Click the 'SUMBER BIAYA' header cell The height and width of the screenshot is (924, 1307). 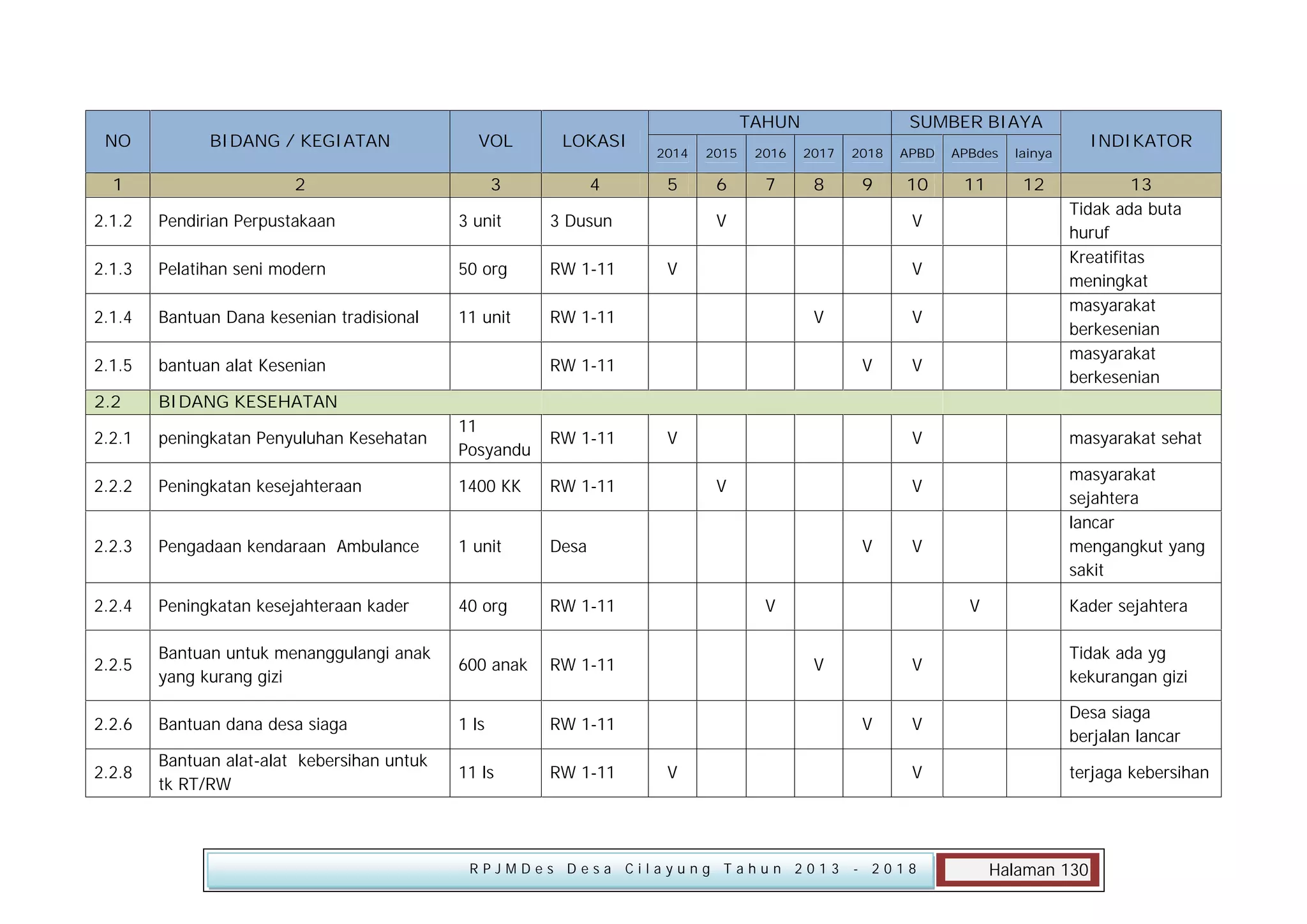click(975, 122)
